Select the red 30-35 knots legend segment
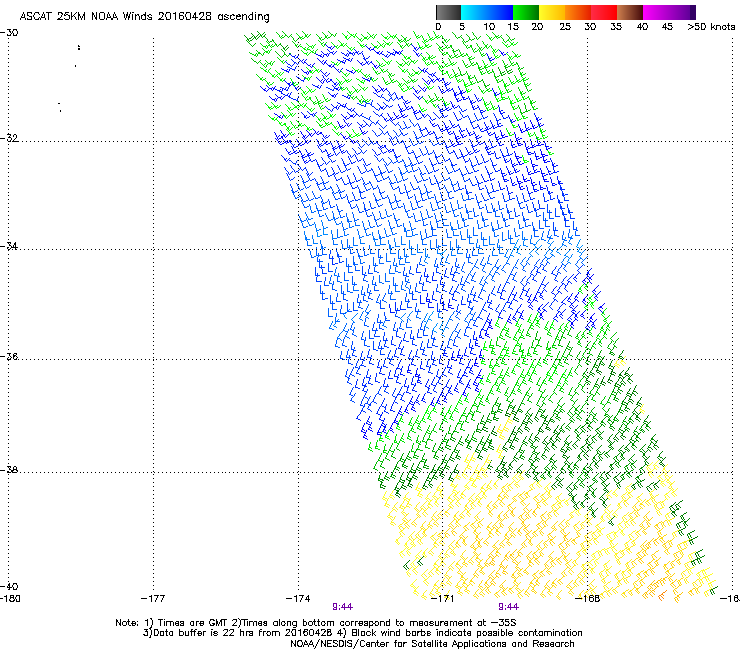740x650 pixels. click(604, 12)
